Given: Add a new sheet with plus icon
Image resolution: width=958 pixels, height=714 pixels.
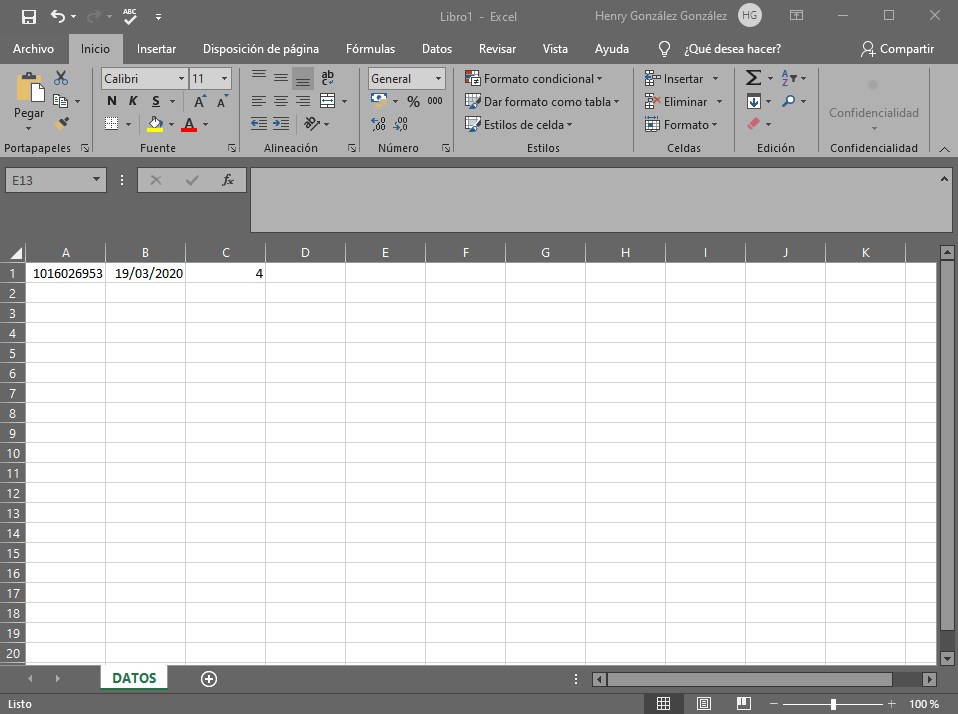Looking at the screenshot, I should click(x=209, y=678).
